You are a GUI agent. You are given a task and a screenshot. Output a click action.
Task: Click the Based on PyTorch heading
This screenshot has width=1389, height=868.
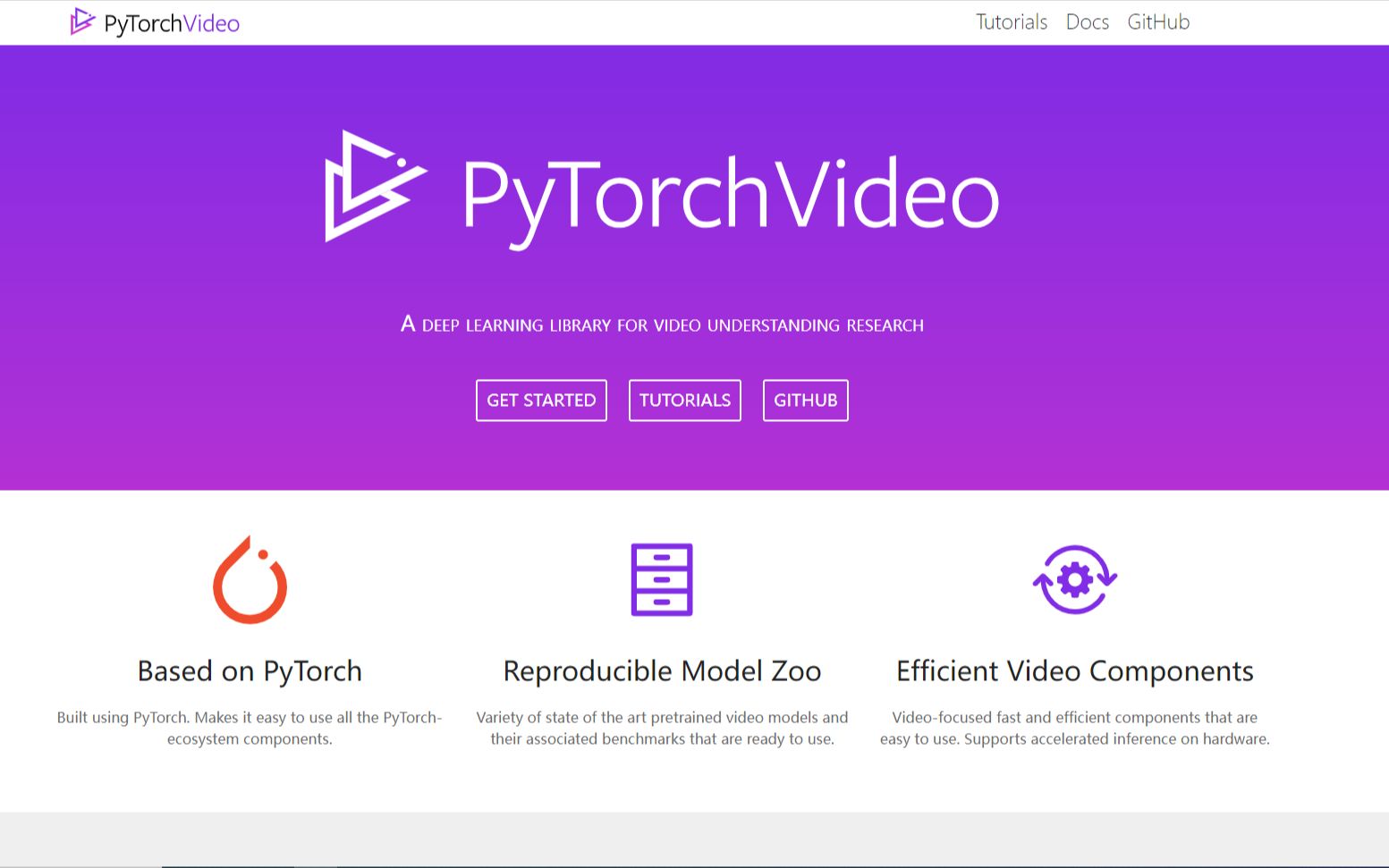(250, 670)
